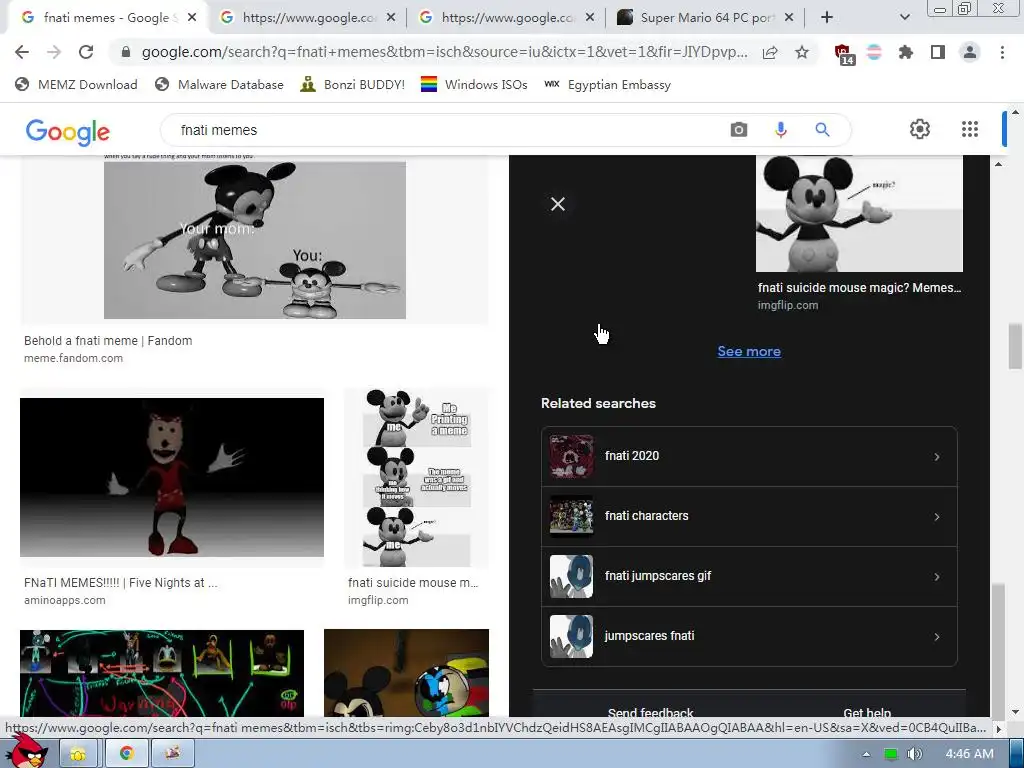Open the Chrome profile avatar
The width and height of the screenshot is (1024, 768).
970,52
